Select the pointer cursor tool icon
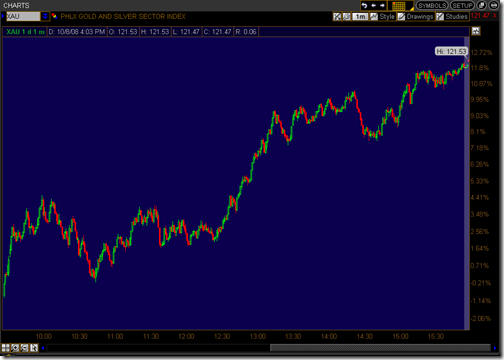The width and height of the screenshot is (504, 360). pyautogui.click(x=34, y=348)
